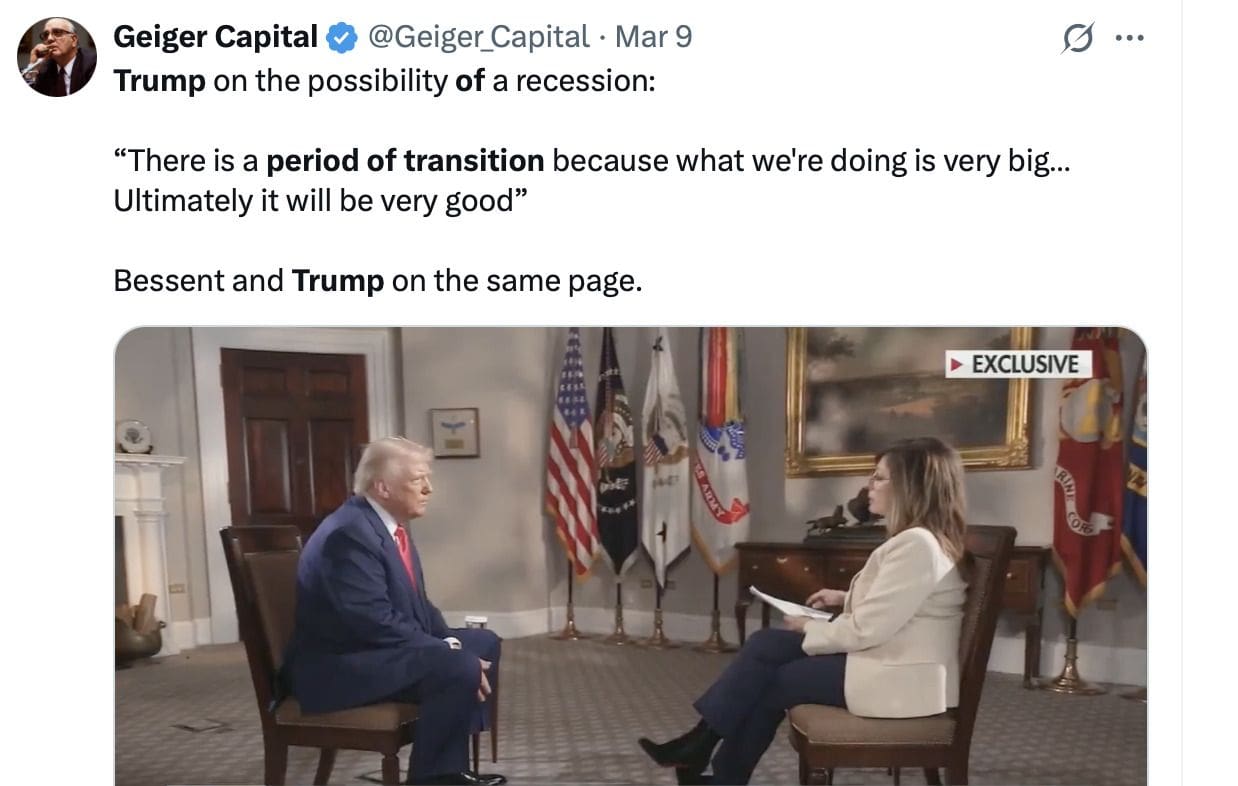Open the Grok slashed-circle icon
Viewport: 1238px width, 786px height.
coord(1077,39)
